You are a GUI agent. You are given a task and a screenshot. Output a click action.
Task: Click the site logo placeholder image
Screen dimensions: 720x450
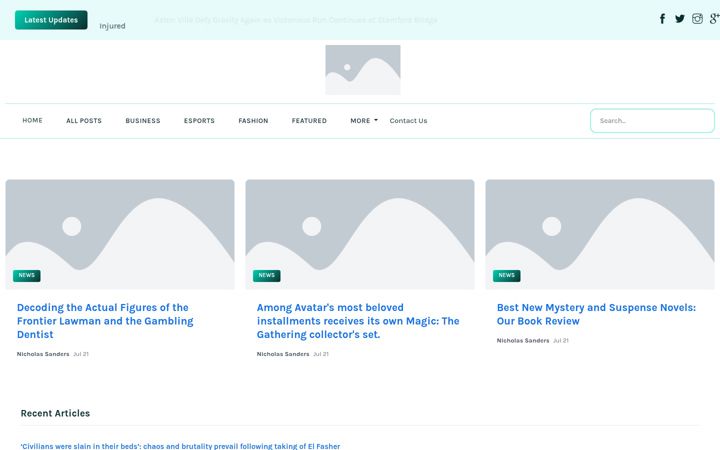(363, 70)
